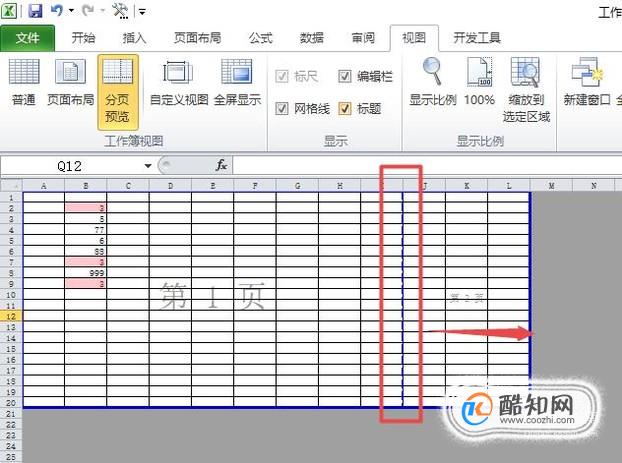Switch to the 开始 tab

(83, 38)
